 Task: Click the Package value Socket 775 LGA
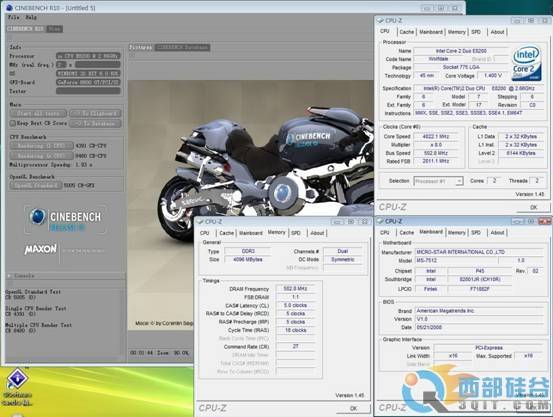coord(461,67)
